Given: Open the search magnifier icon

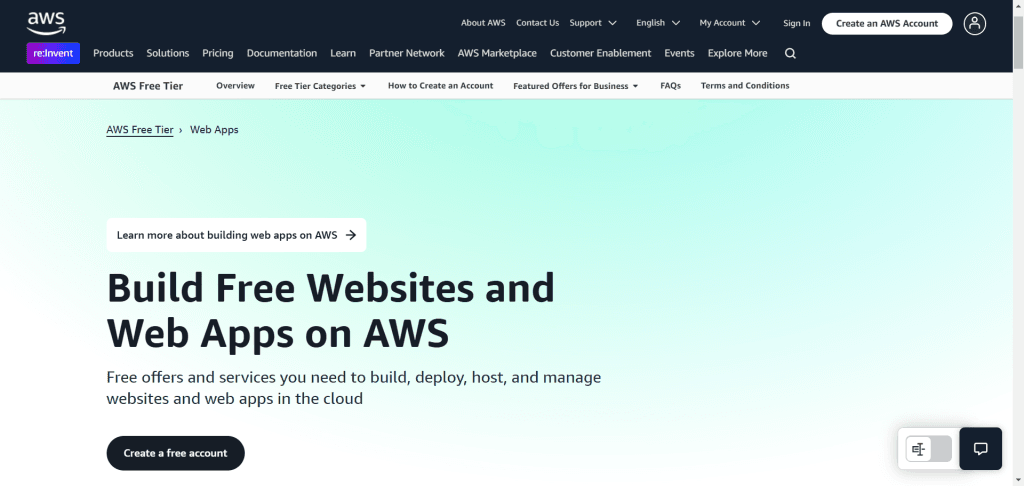Looking at the screenshot, I should 790,54.
